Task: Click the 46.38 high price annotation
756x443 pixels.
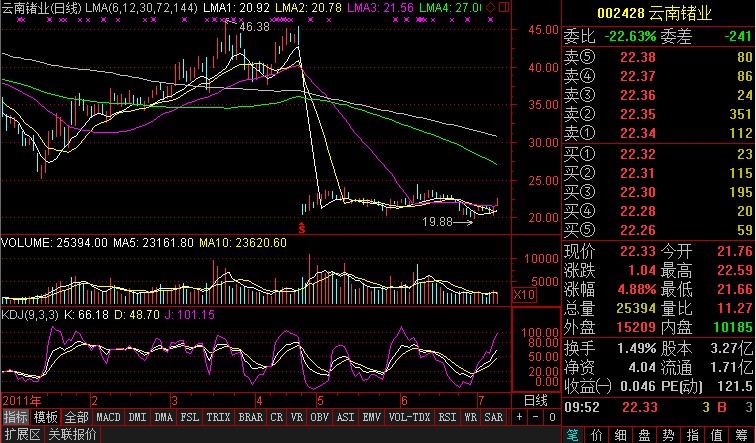Action: 255,27
